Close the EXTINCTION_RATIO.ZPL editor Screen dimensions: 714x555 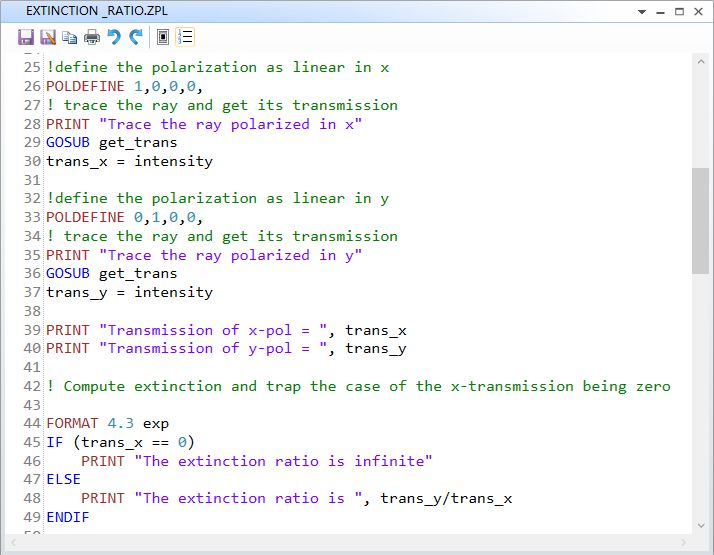click(698, 11)
